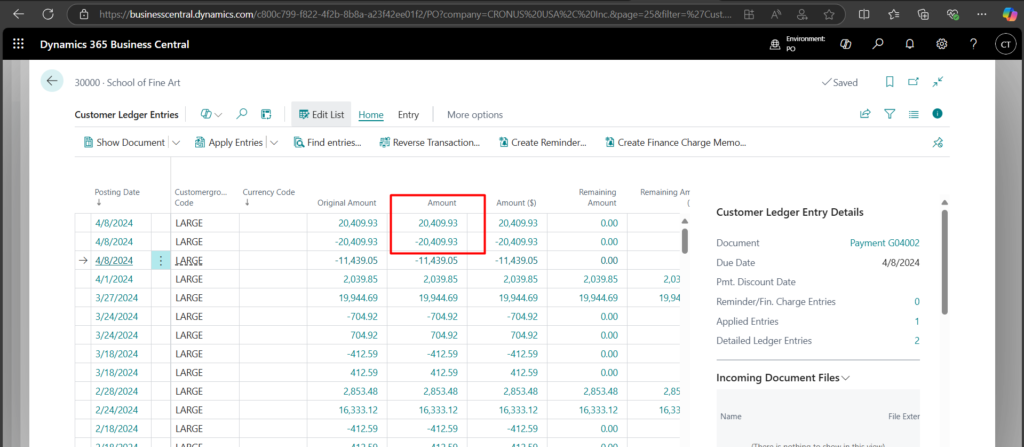Viewport: 1024px width, 447px height.
Task: Click the bookmark icon next to Saved
Action: tap(889, 82)
